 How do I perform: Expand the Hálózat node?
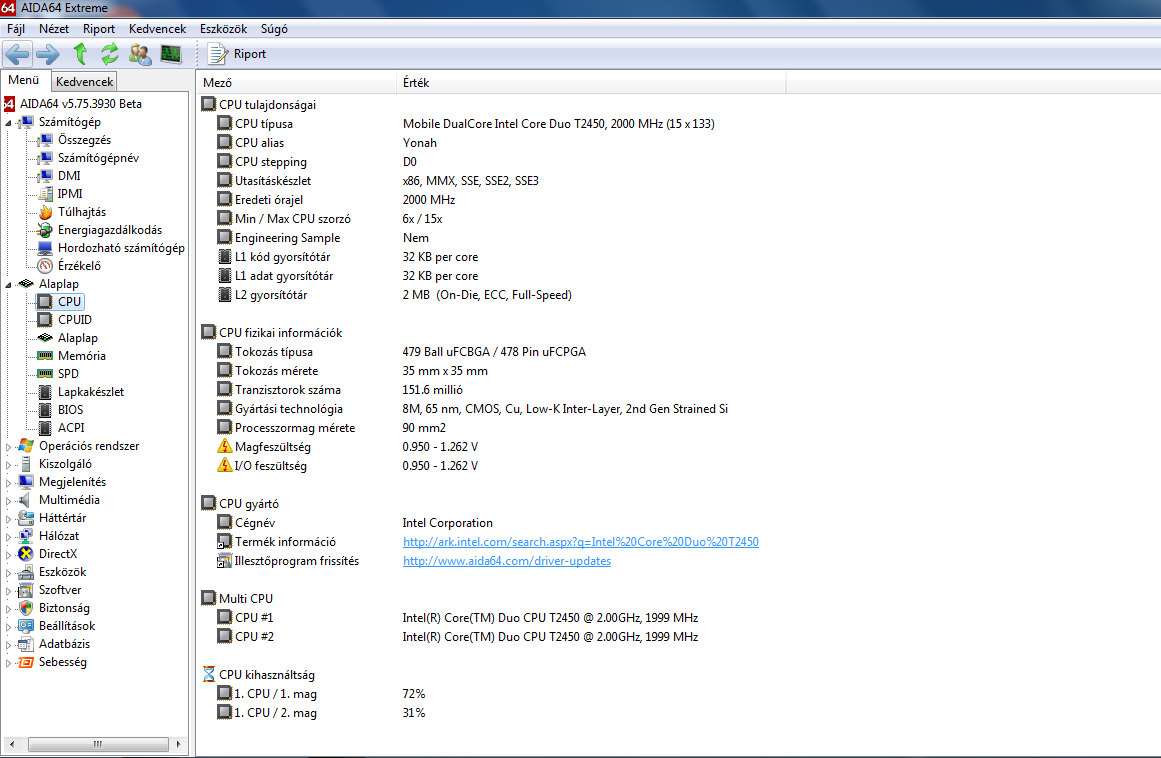pyautogui.click(x=9, y=537)
